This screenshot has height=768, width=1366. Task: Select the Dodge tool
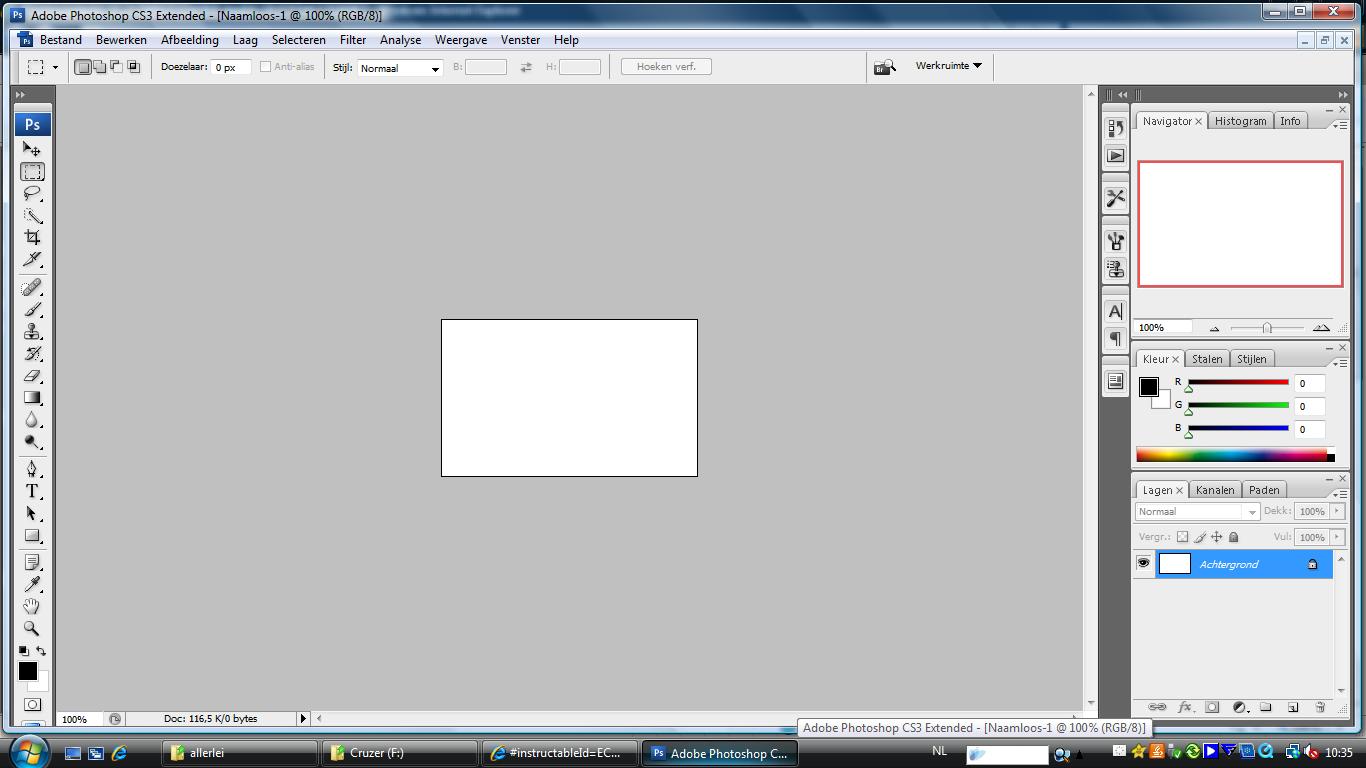point(32,442)
